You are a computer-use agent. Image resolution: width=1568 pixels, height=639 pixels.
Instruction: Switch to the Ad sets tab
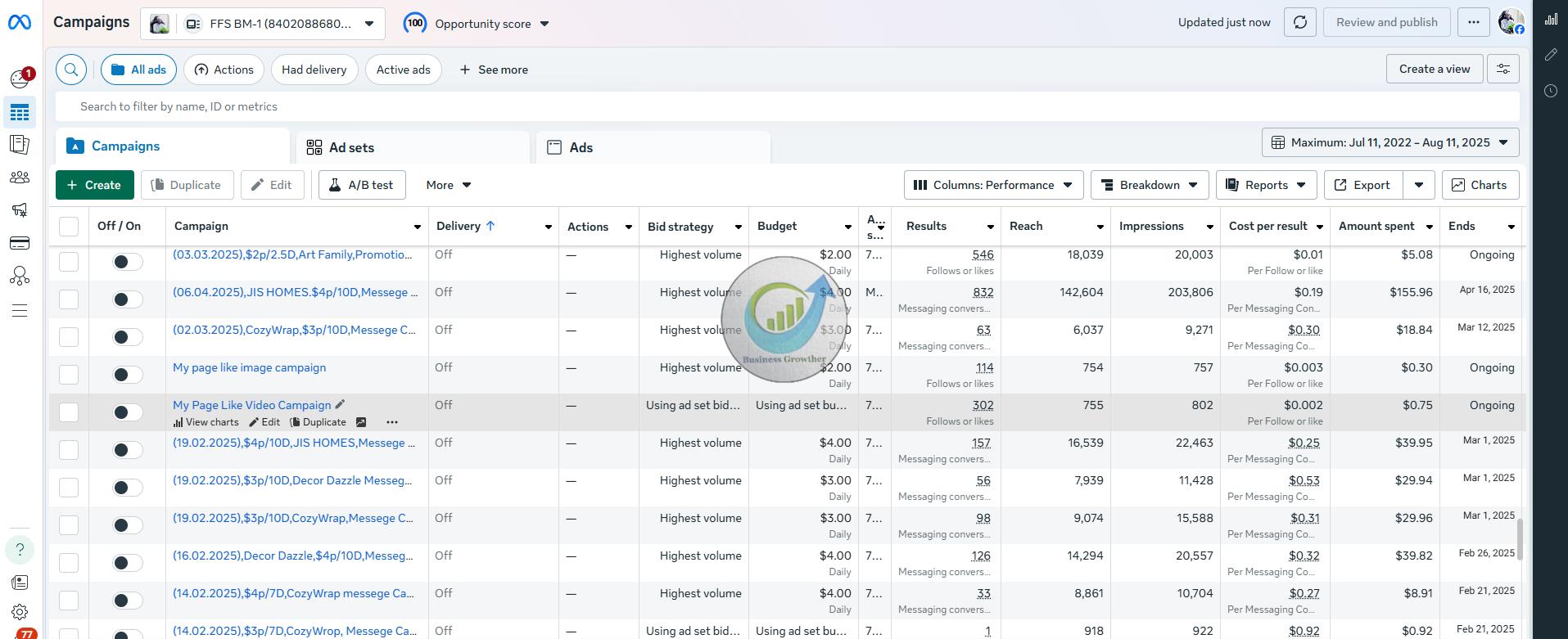pos(351,147)
